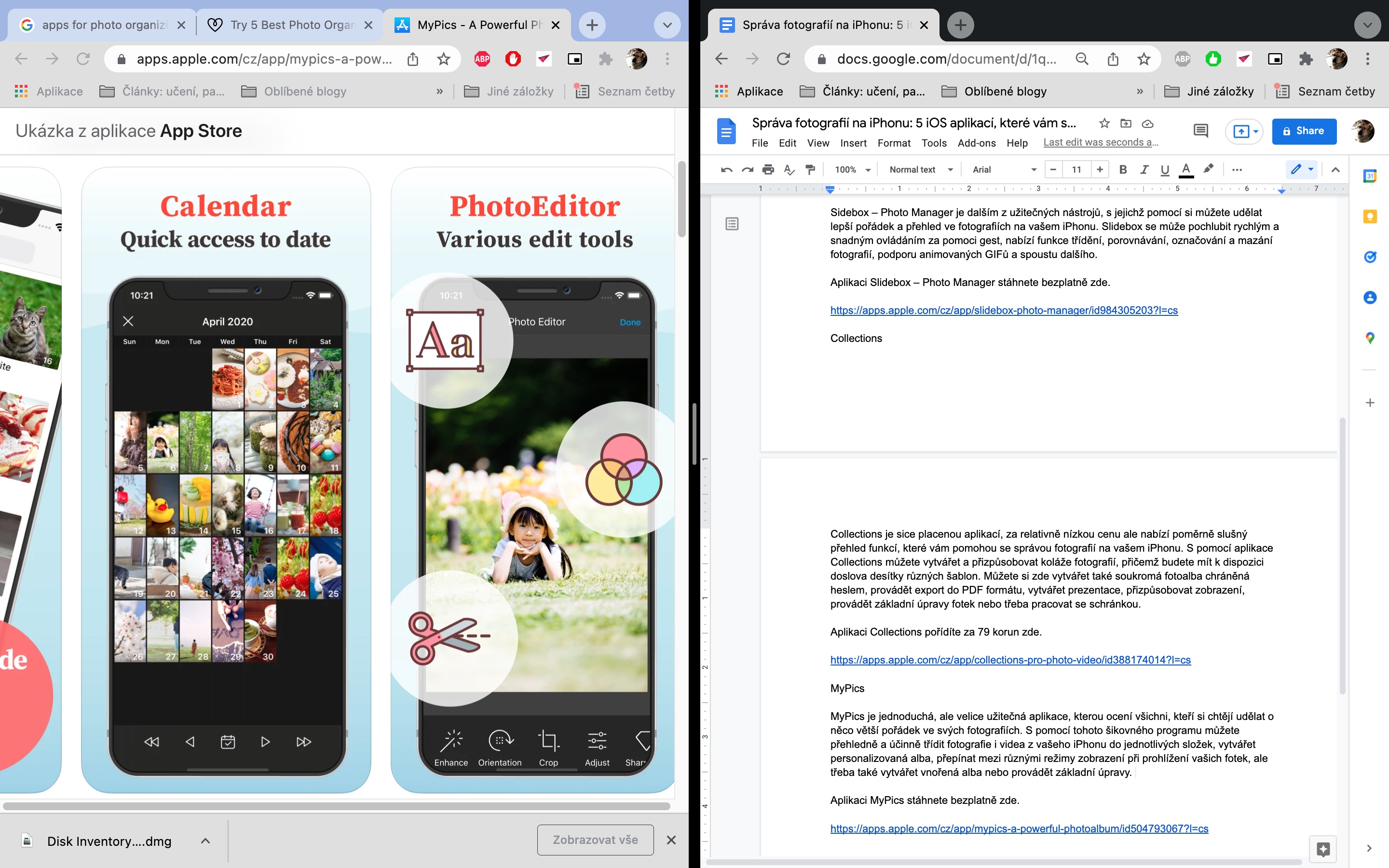
Task: Open the Google Keep sidebar icon
Action: pos(1370,217)
